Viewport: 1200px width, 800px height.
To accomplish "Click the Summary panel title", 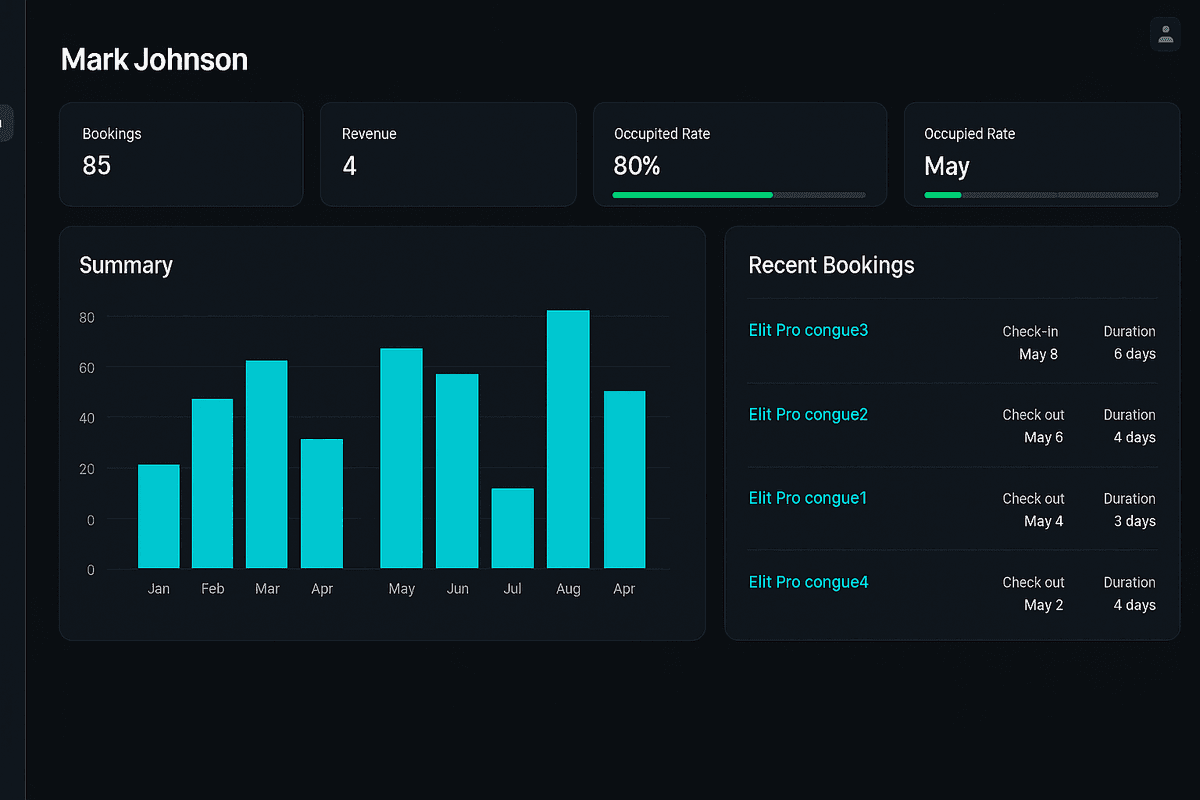I will 126,265.
